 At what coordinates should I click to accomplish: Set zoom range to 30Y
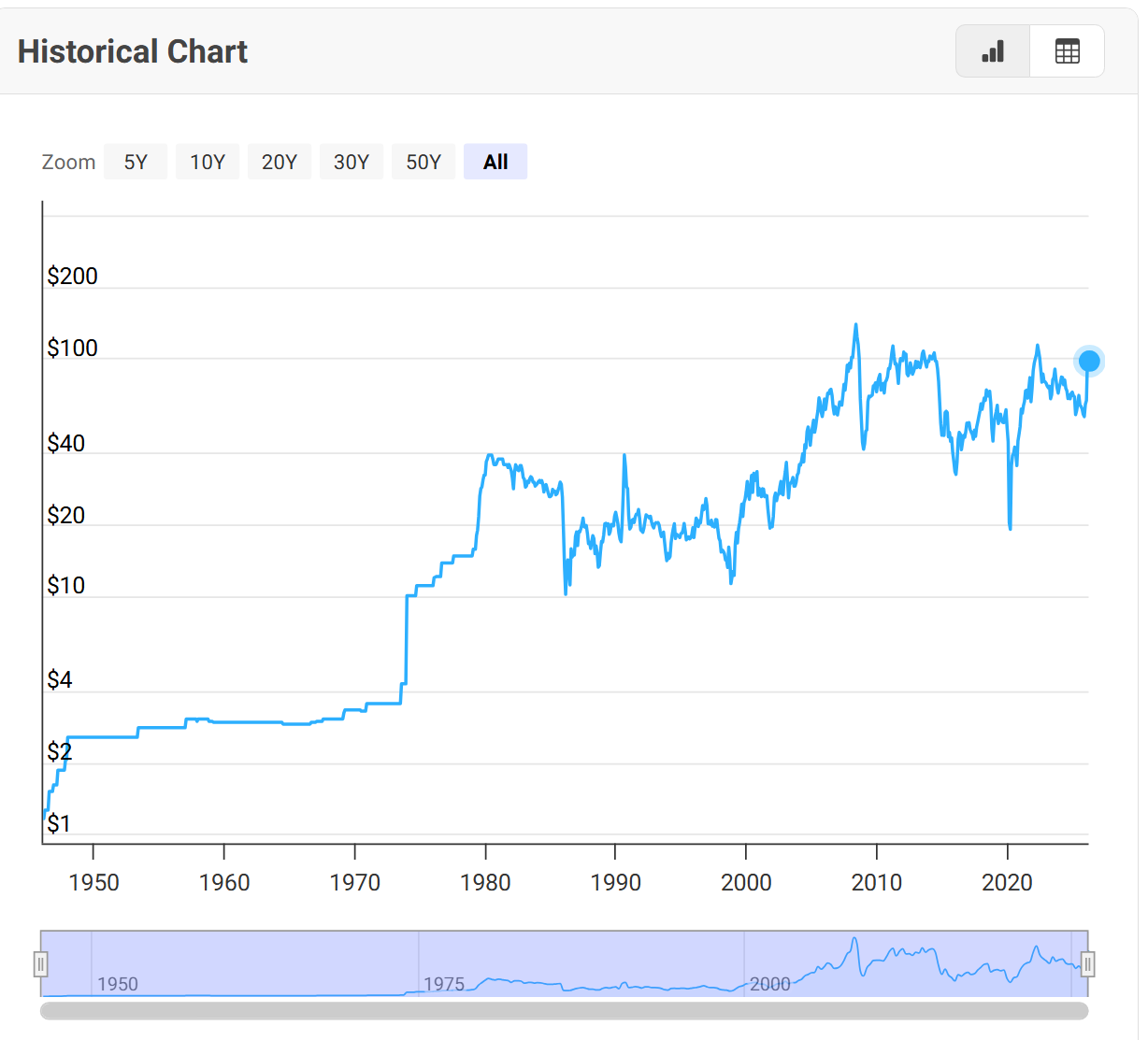click(x=352, y=162)
